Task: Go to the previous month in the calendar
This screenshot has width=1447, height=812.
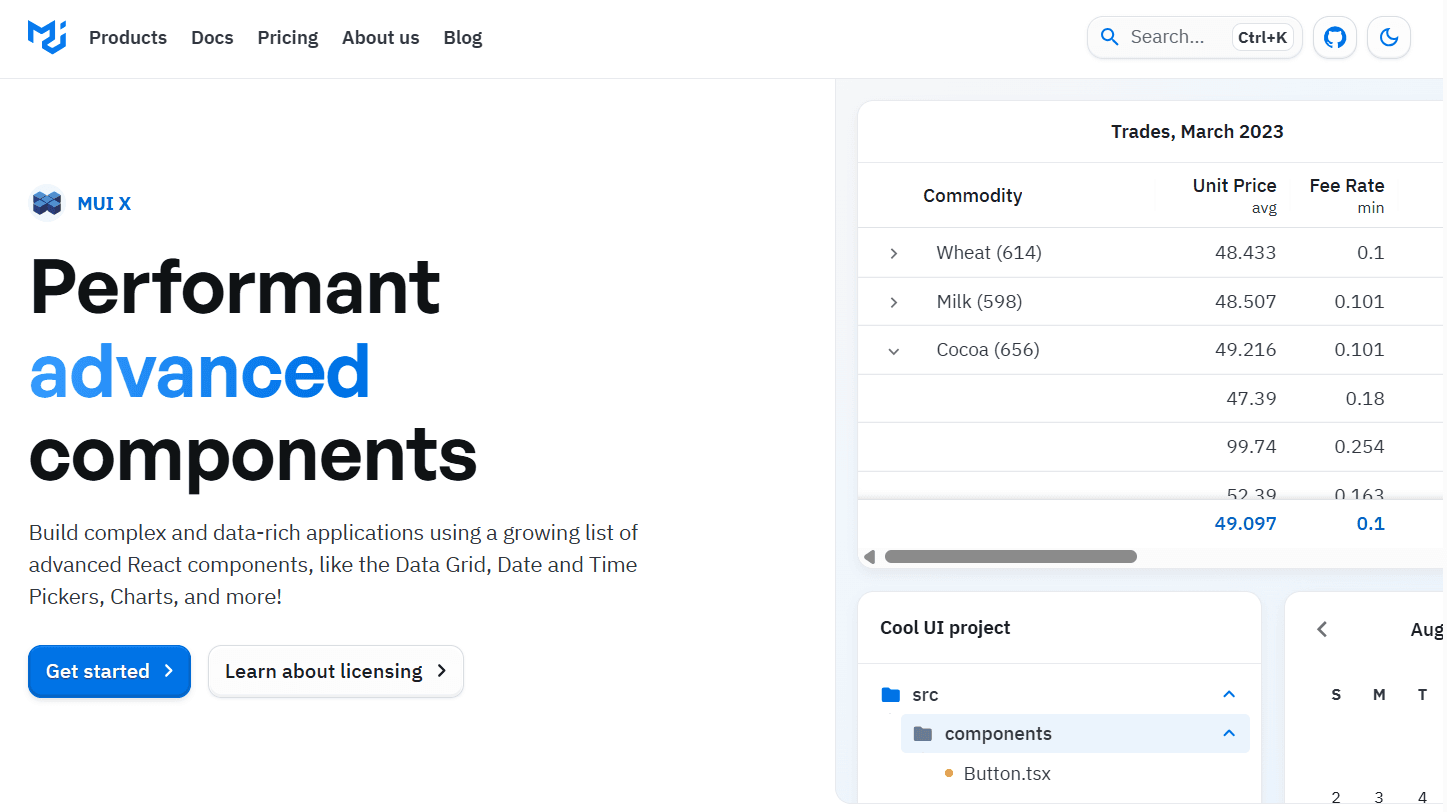Action: pos(1322,629)
